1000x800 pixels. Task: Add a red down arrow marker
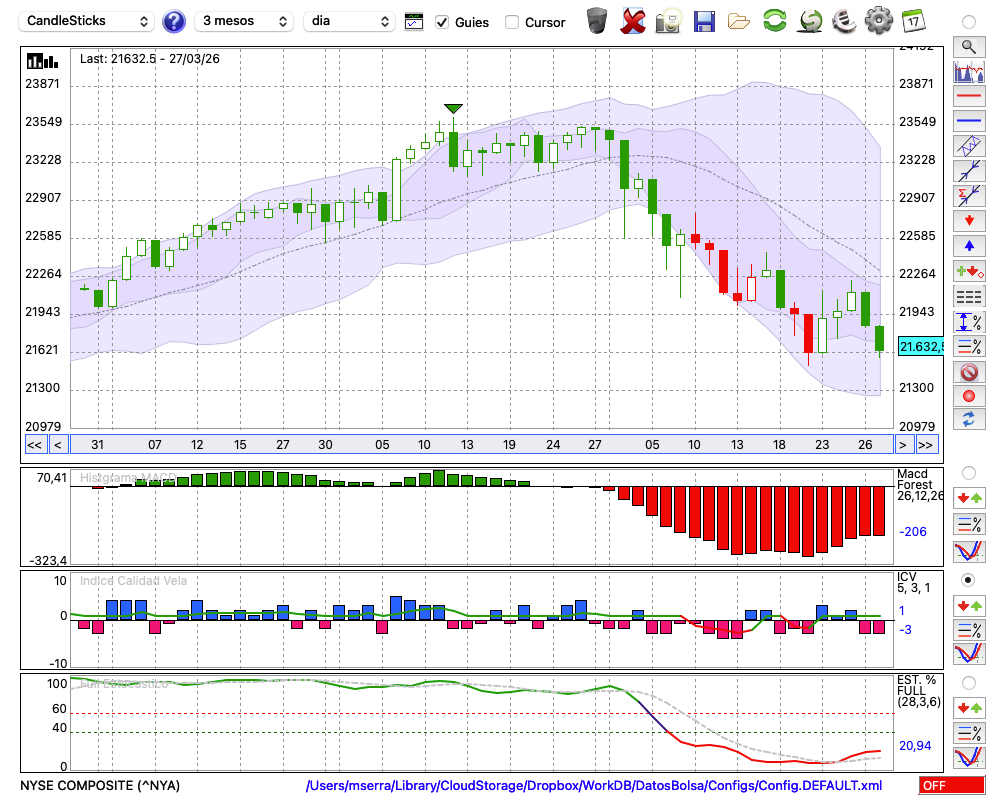click(969, 221)
